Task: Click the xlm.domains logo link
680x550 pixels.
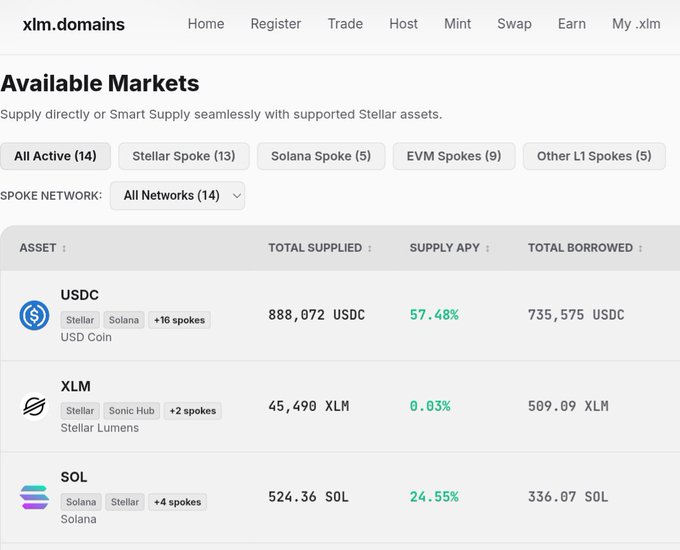Action: pos(74,24)
